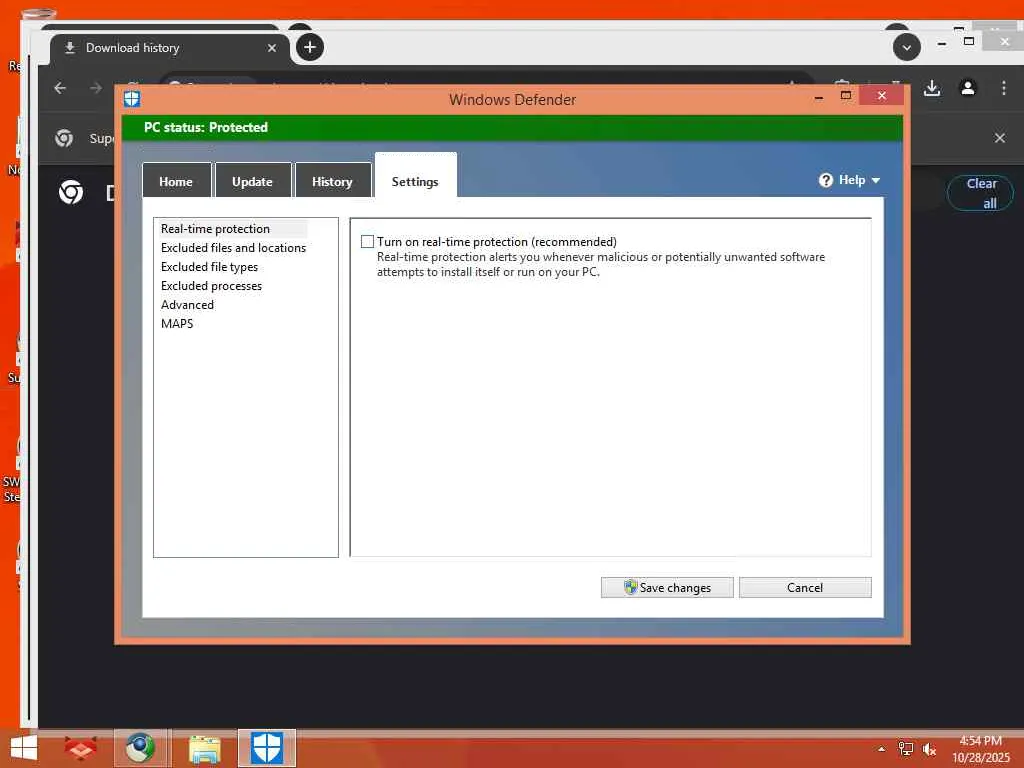The height and width of the screenshot is (768, 1024).
Task: Maximize the Chrome window
Action: (969, 41)
